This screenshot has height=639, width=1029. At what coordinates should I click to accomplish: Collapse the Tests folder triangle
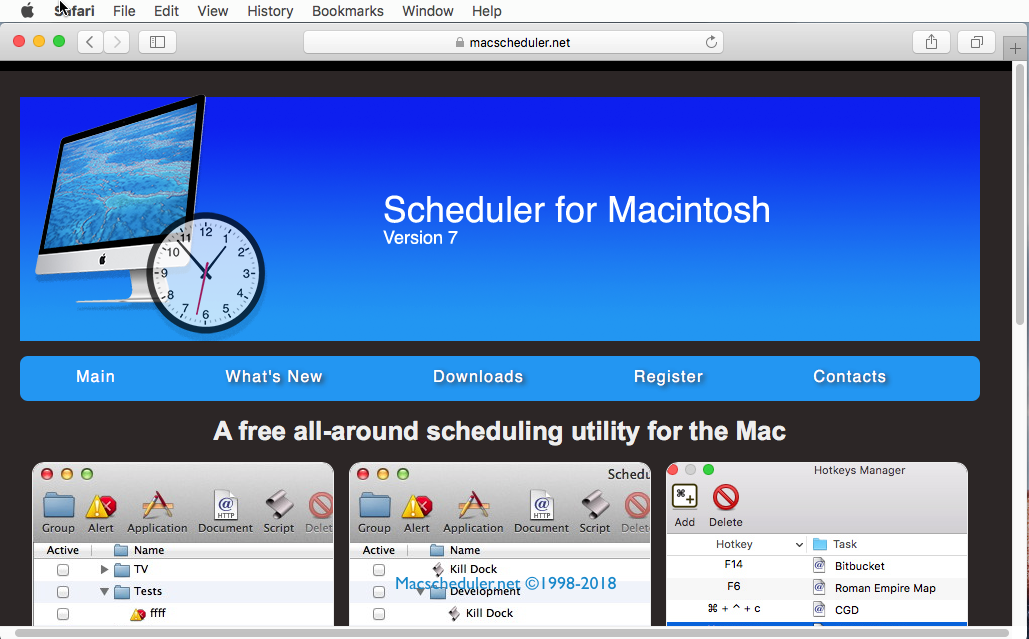click(104, 591)
